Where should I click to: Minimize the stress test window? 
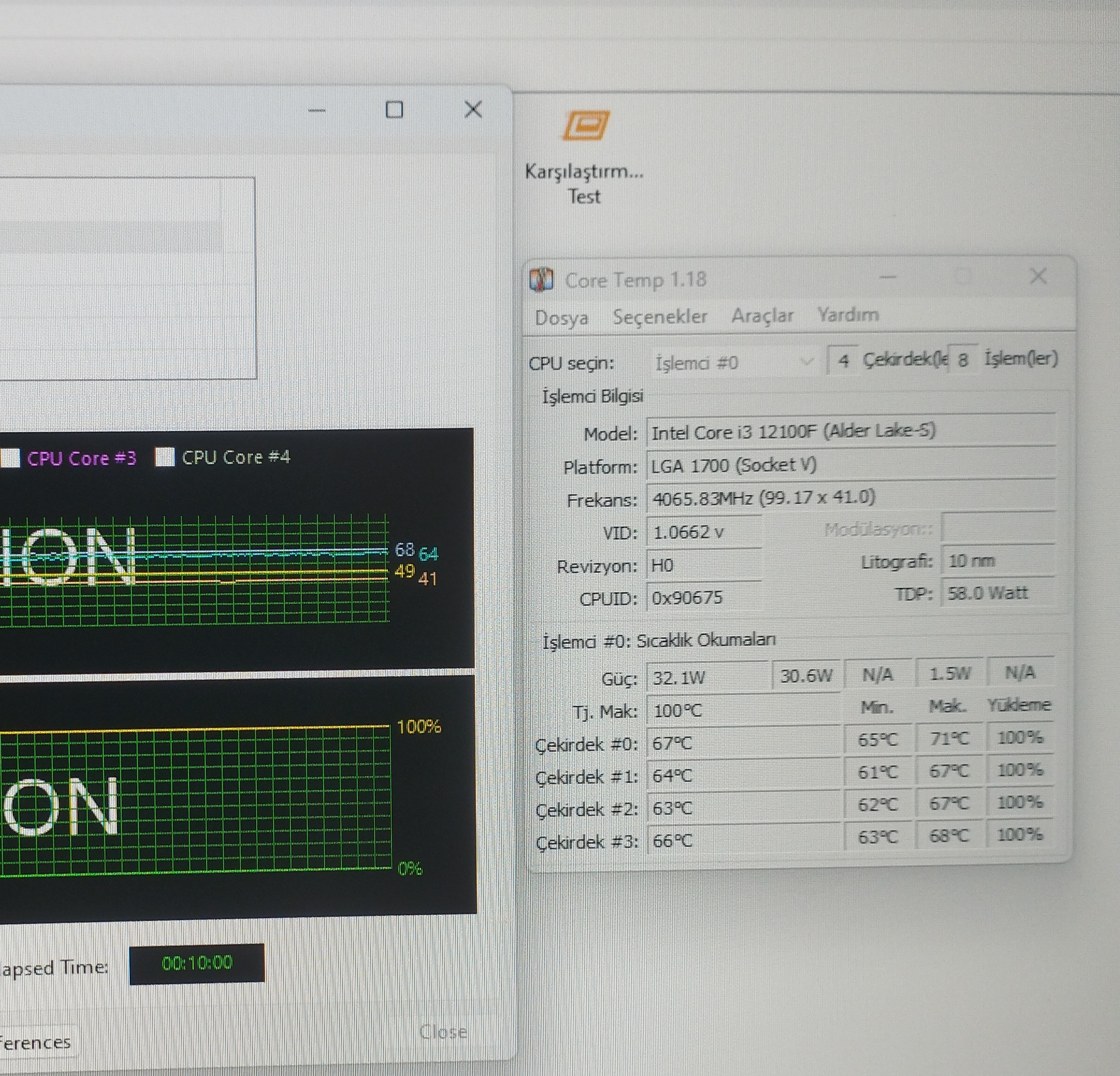point(317,110)
